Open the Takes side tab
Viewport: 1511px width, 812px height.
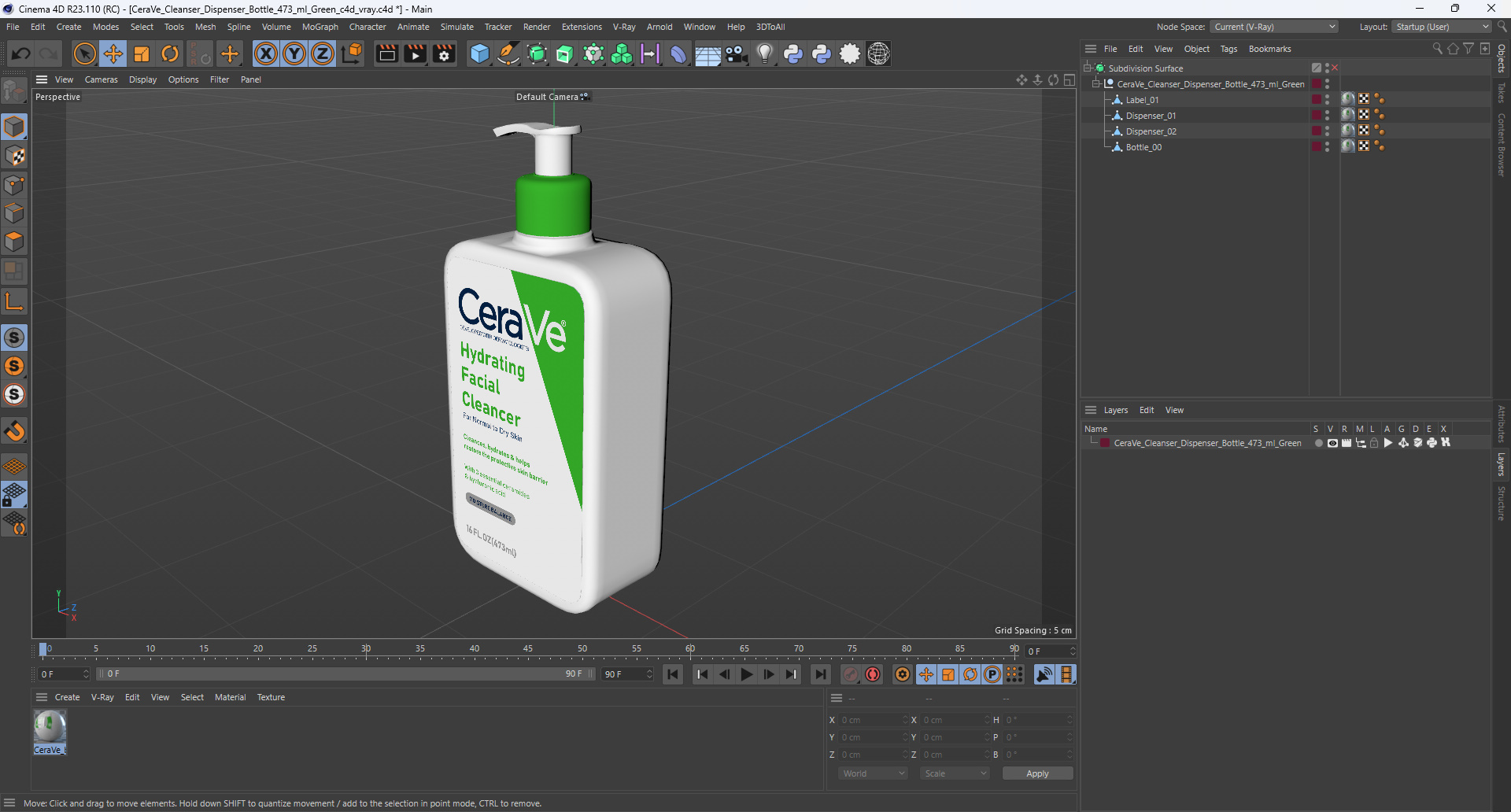point(1502,93)
